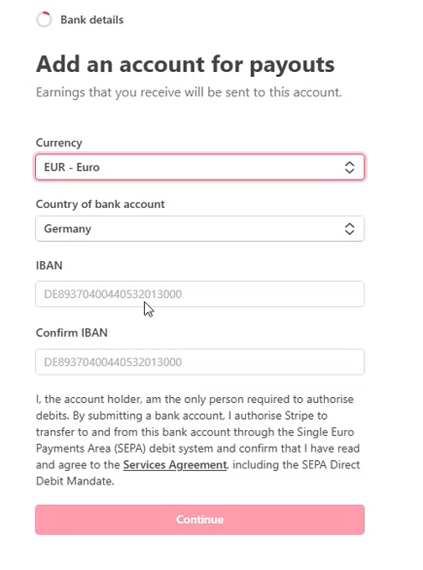The height and width of the screenshot is (570, 423).
Task: Focus the IBAN input field
Action: pyautogui.click(x=200, y=294)
